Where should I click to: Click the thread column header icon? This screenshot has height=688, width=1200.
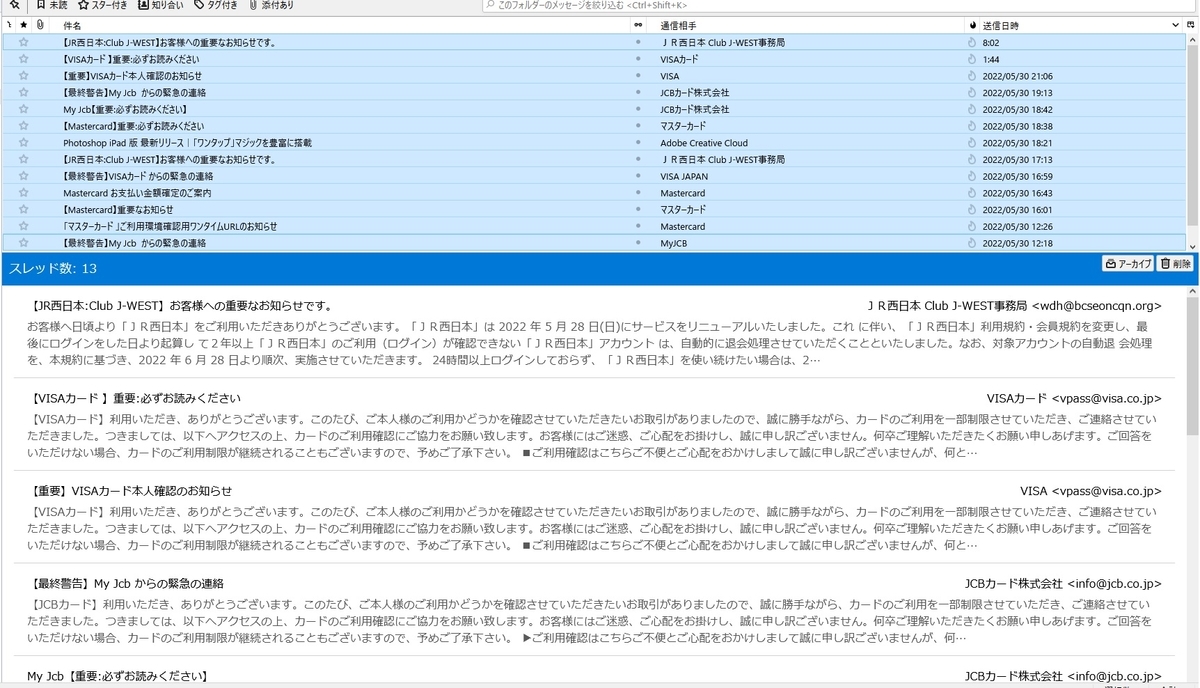(x=9, y=24)
